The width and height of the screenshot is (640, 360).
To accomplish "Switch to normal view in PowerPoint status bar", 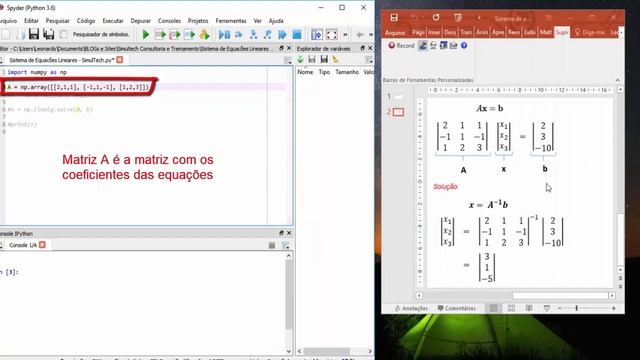I will pyautogui.click(x=493, y=308).
